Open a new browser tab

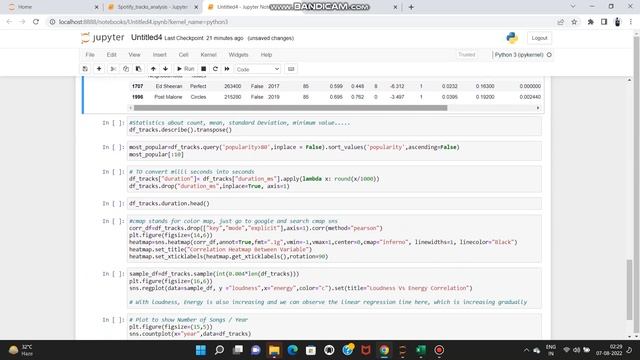click(x=411, y=7)
